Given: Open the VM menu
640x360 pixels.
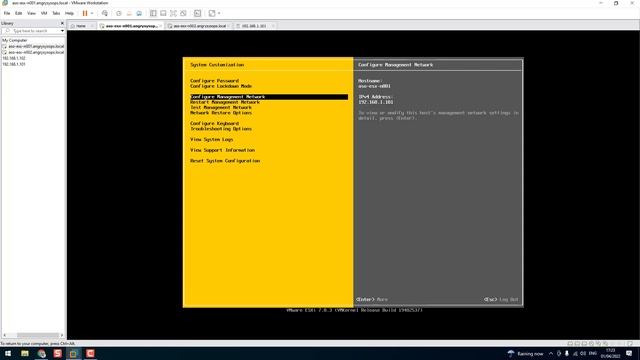Looking at the screenshot, I should click(44, 13).
